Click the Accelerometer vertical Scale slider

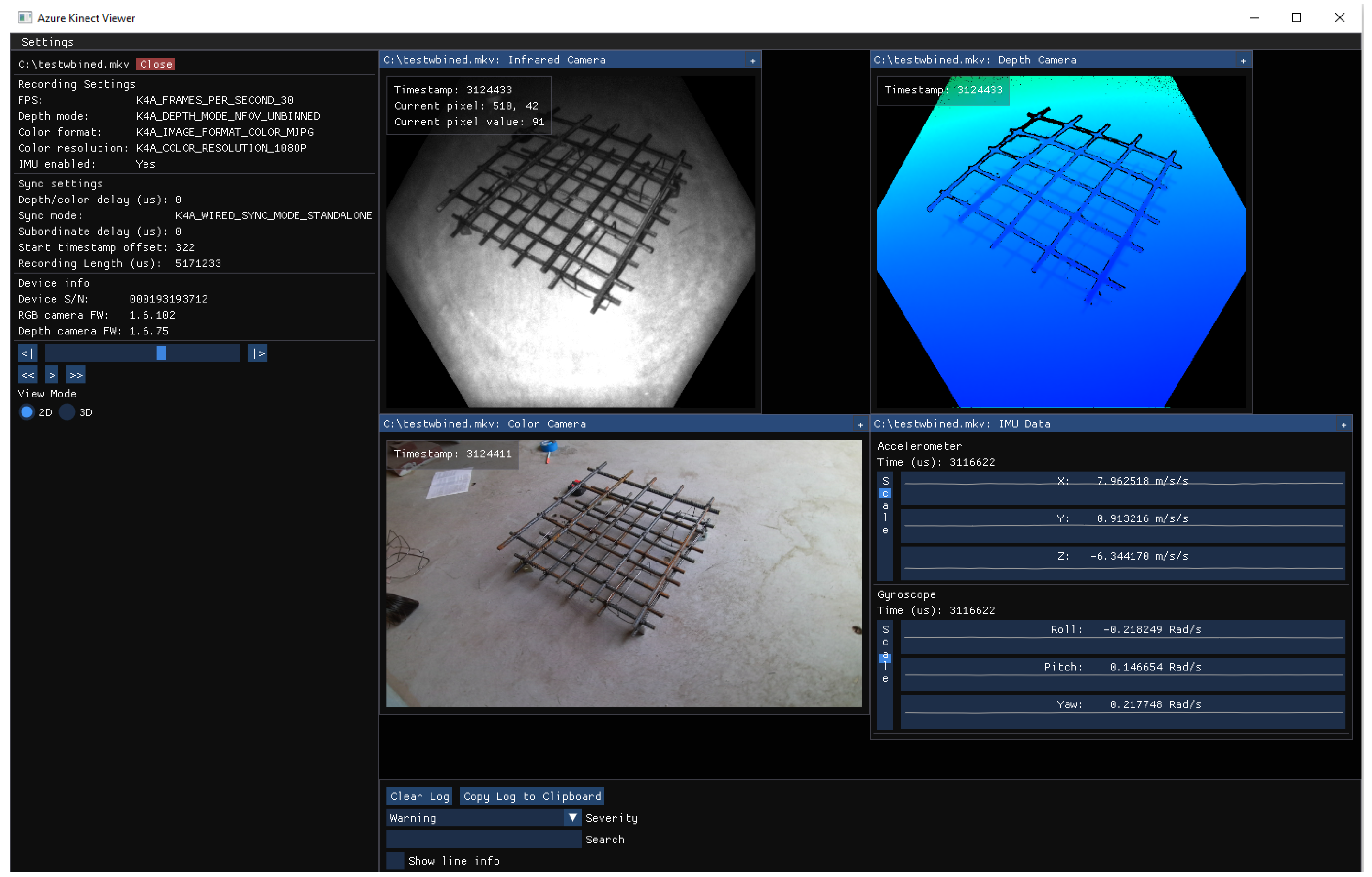pyautogui.click(x=885, y=527)
